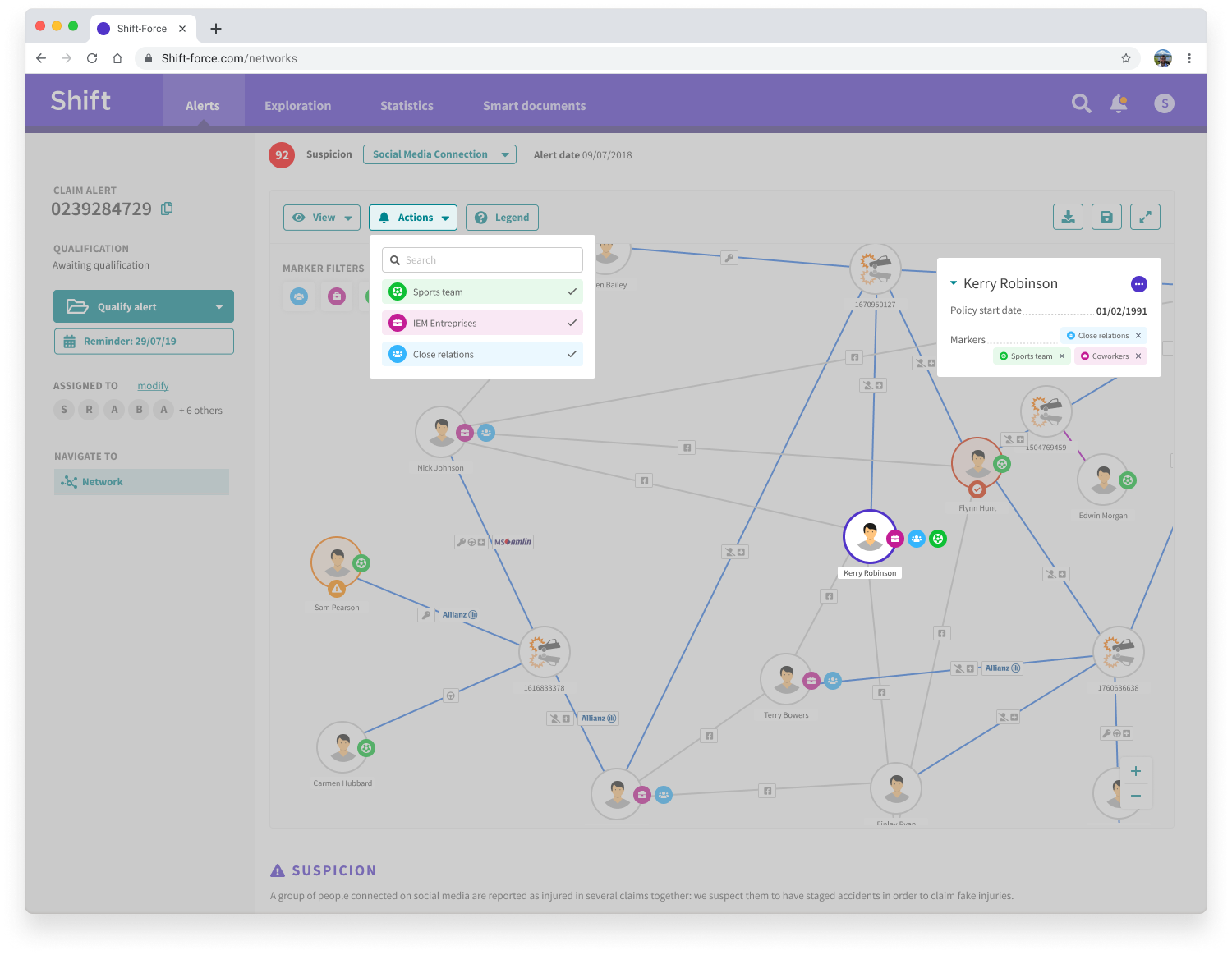Open the Actions dropdown
The height and width of the screenshot is (955, 1232).
click(x=413, y=218)
